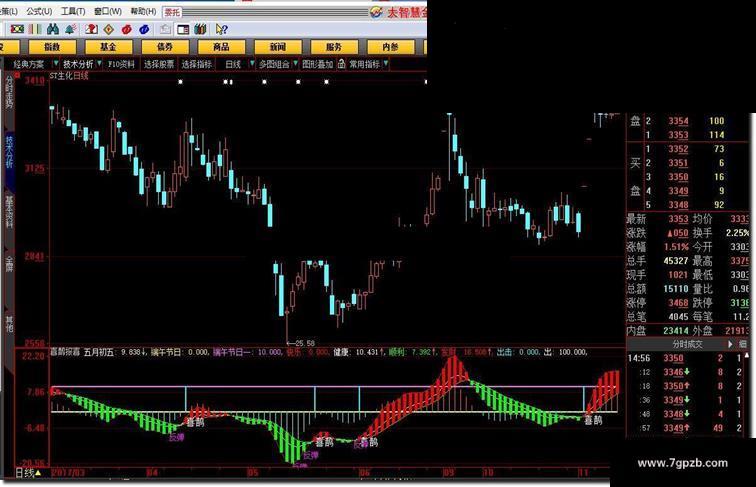The width and height of the screenshot is (756, 487).
Task: Switch to the 商品 category tab
Action: click(x=221, y=47)
